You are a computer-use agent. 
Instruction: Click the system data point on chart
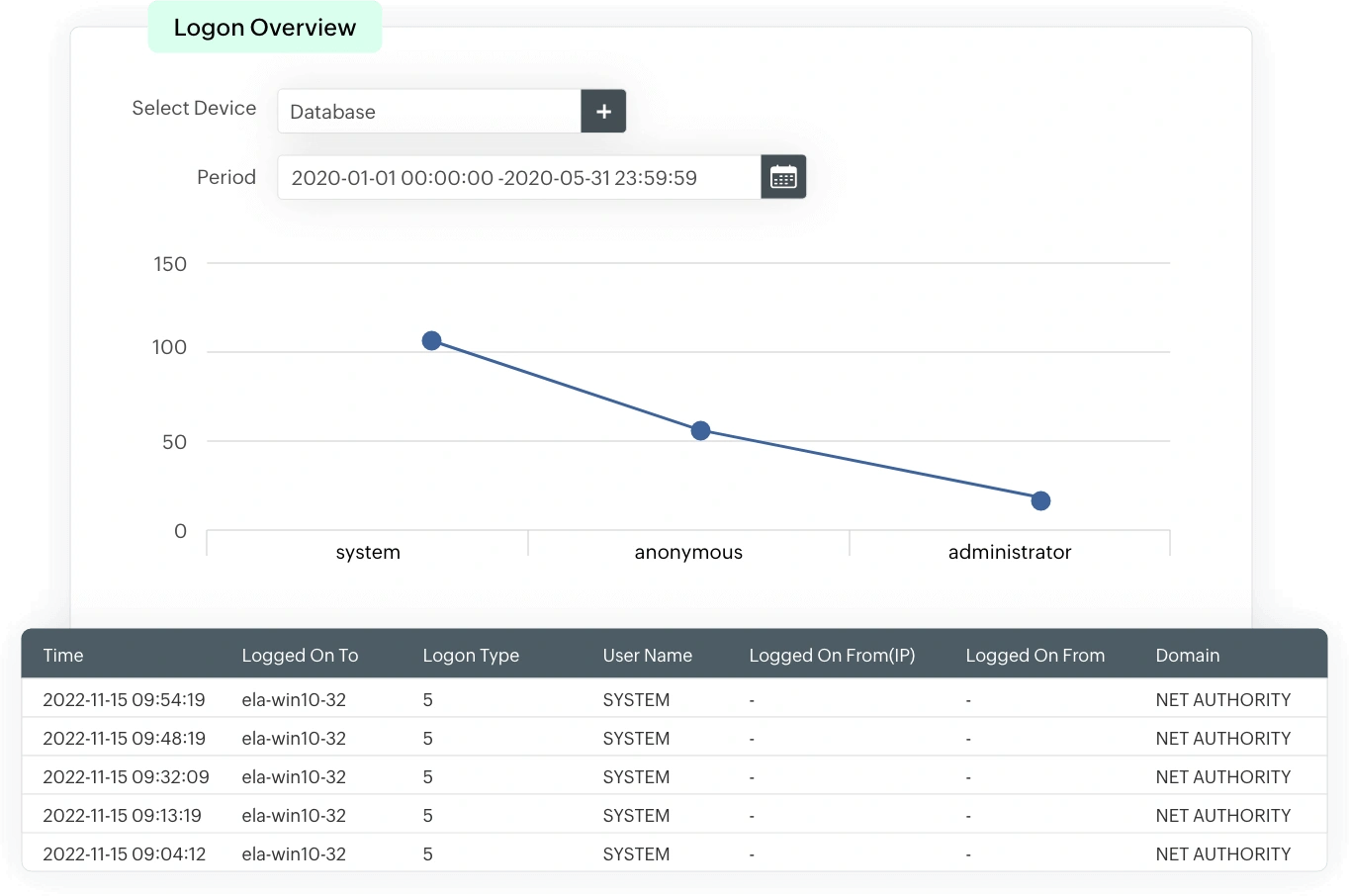[x=431, y=340]
